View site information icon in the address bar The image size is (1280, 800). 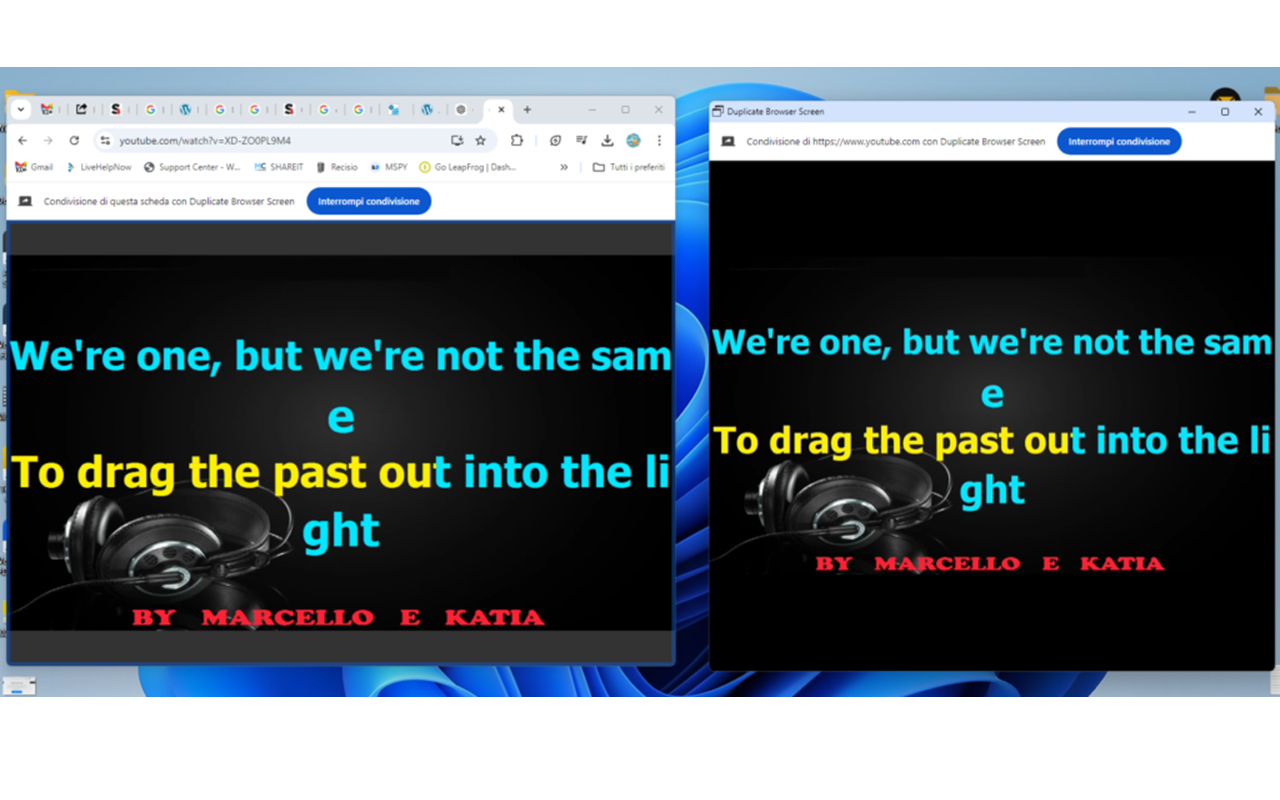click(104, 141)
